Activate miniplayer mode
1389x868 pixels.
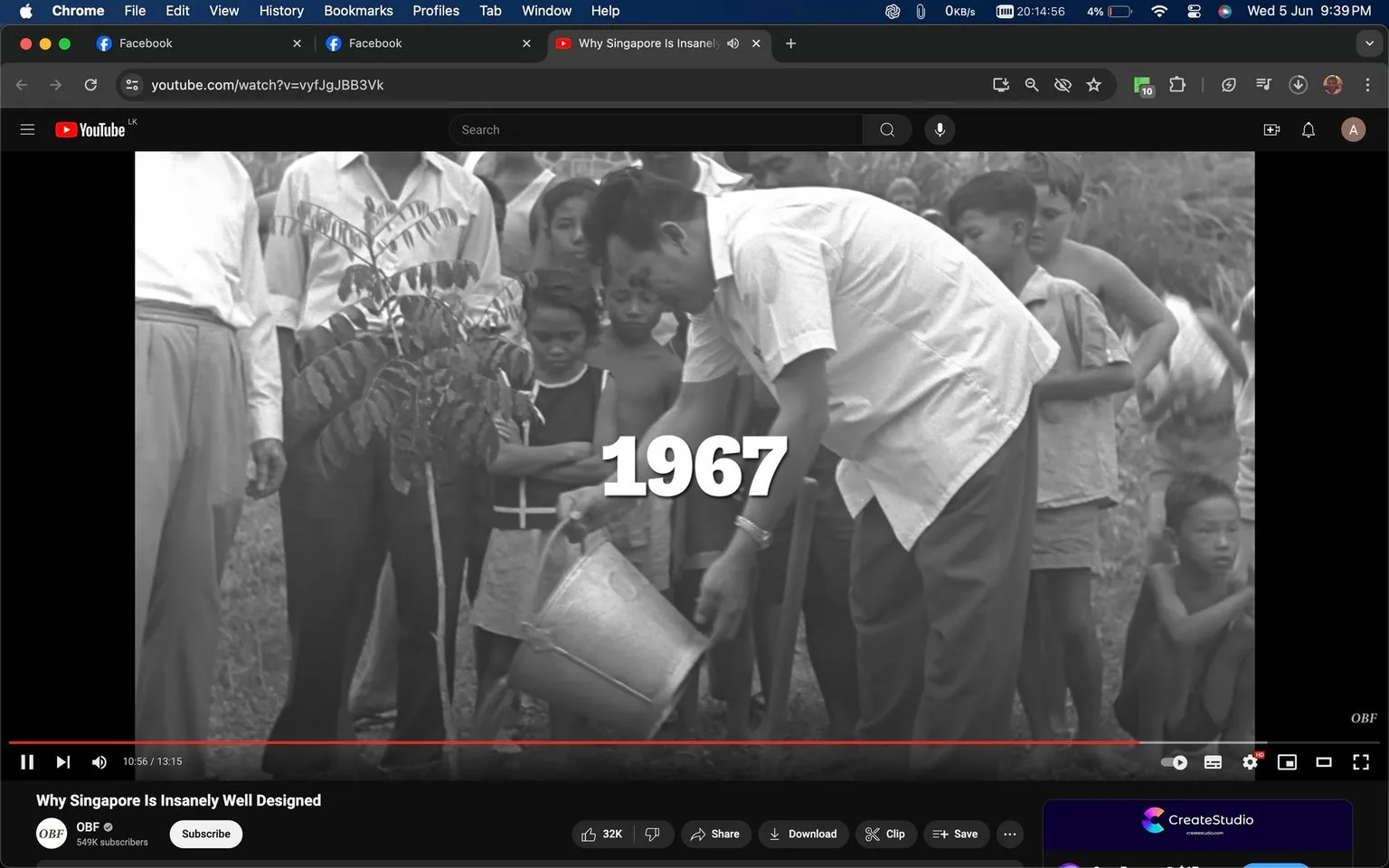pyautogui.click(x=1287, y=761)
